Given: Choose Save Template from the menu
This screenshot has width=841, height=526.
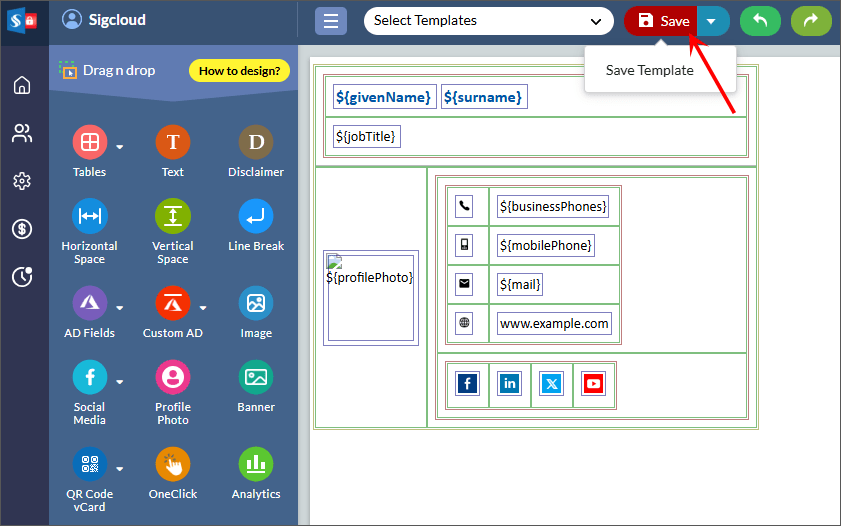Looking at the screenshot, I should tap(649, 70).
